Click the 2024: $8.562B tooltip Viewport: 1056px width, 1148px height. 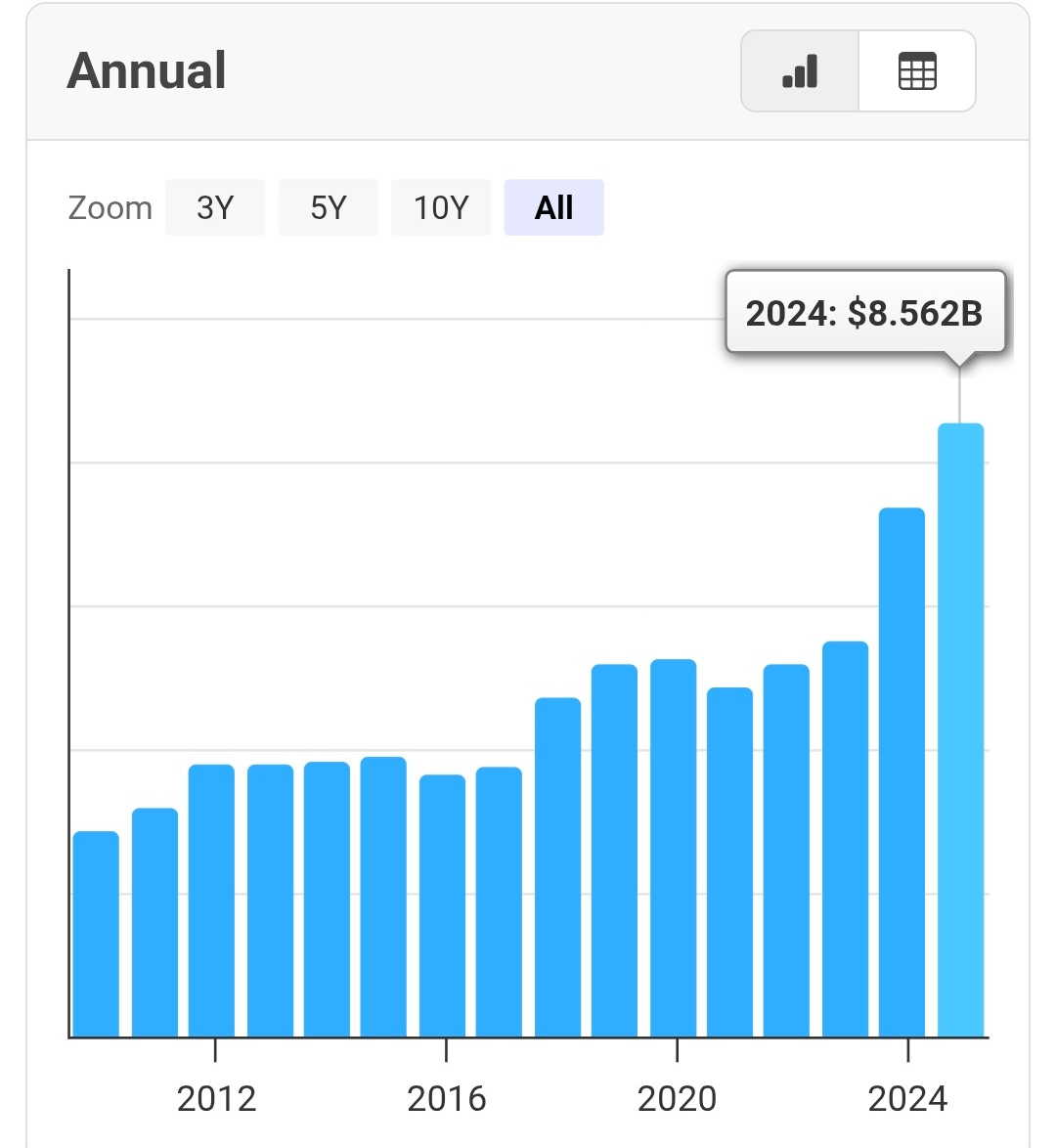(865, 313)
